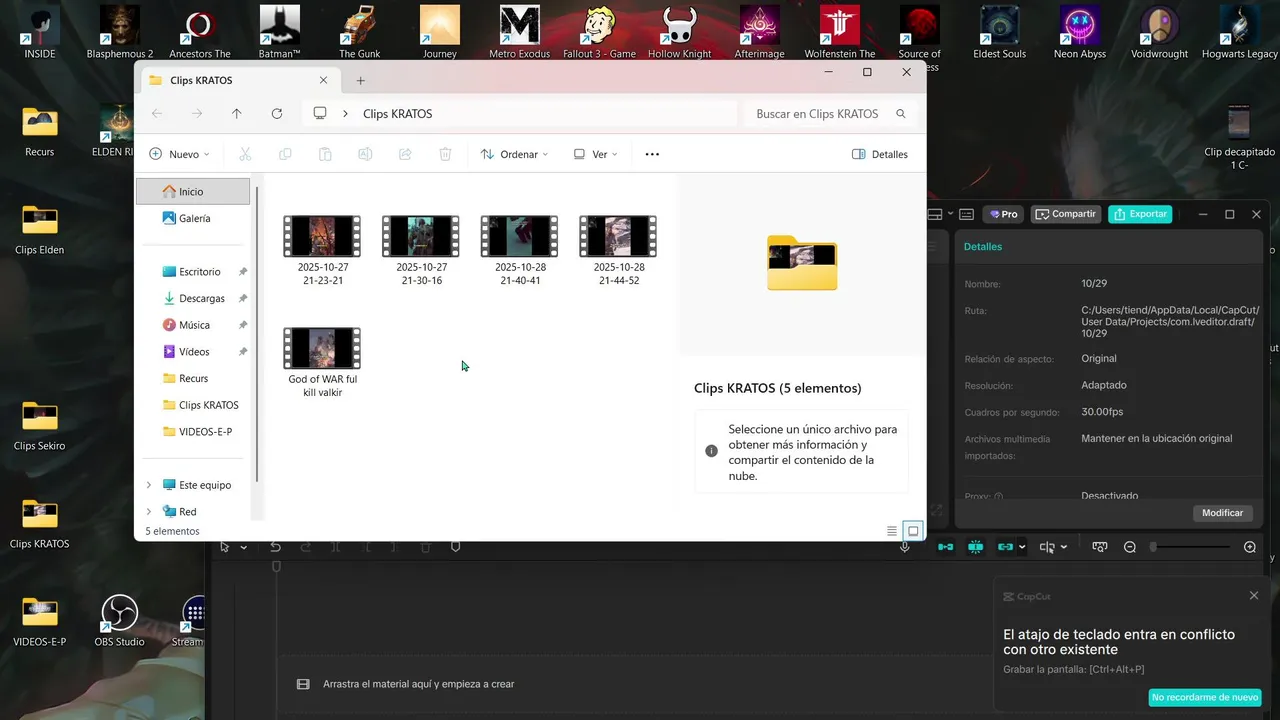
Task: Click the fit-timeline icon left of zoom-out
Action: [1100, 547]
